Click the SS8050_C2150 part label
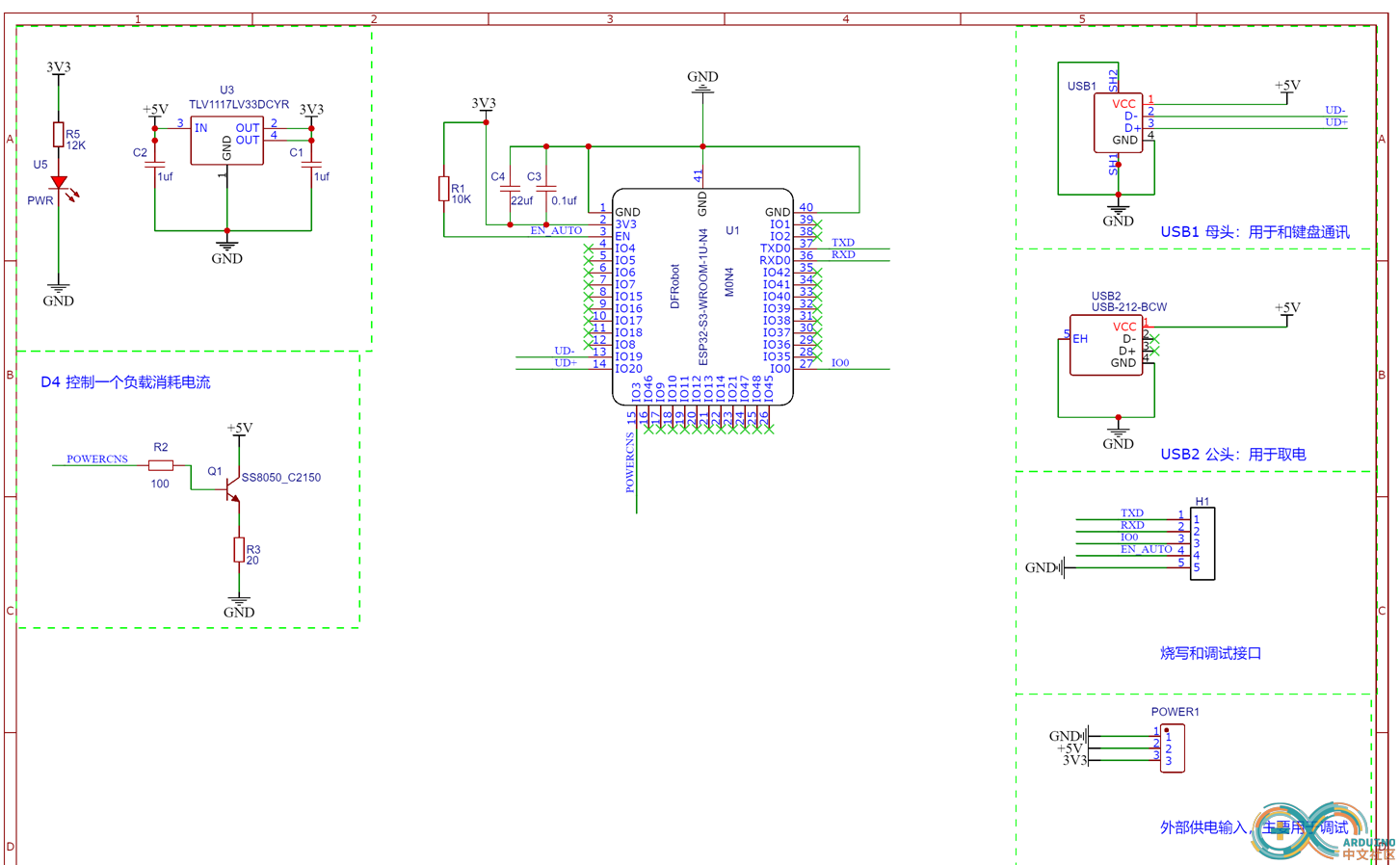 pos(281,478)
